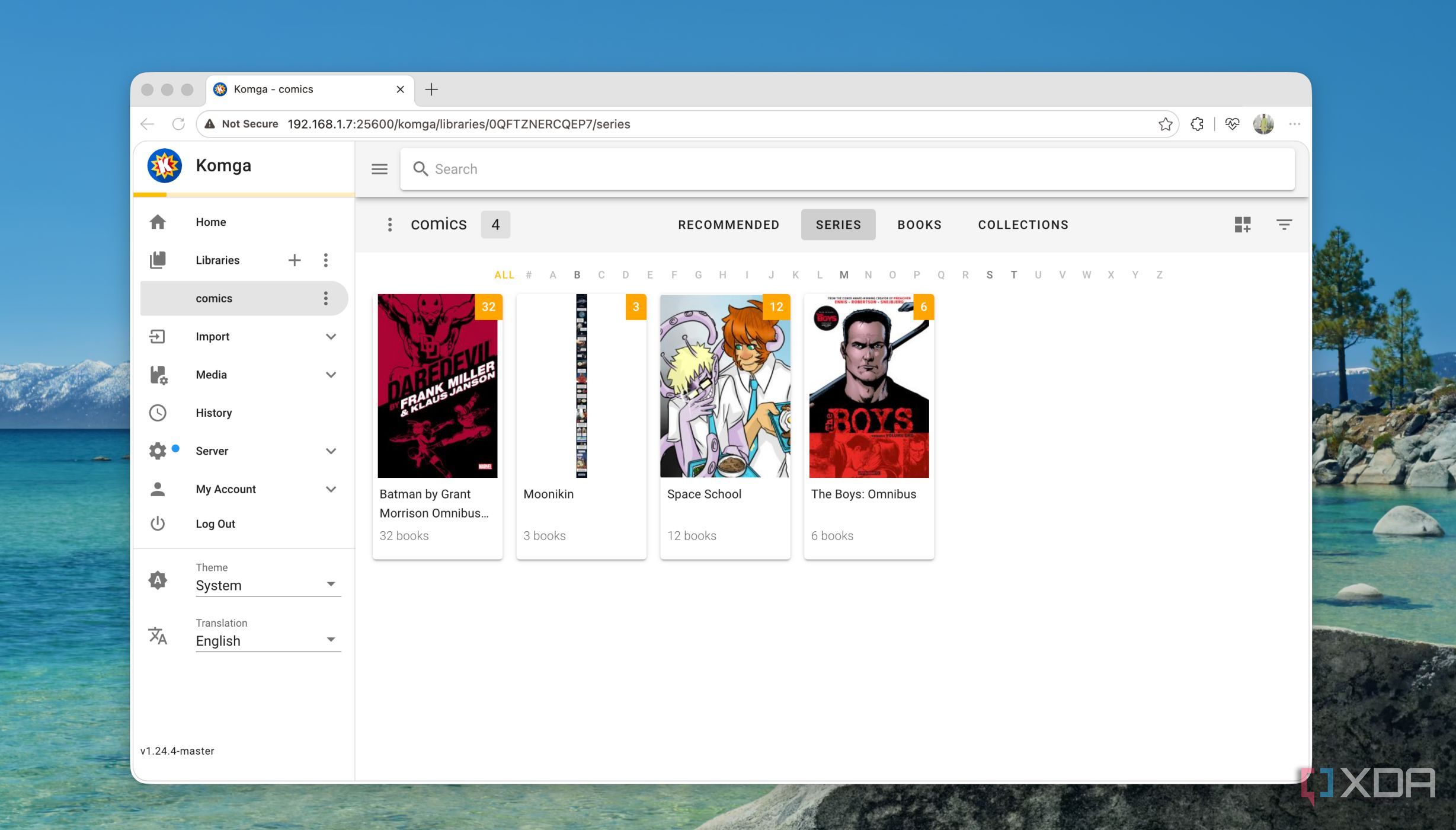The image size is (1456, 830).
Task: Open the page size grid icon
Action: pos(1243,224)
